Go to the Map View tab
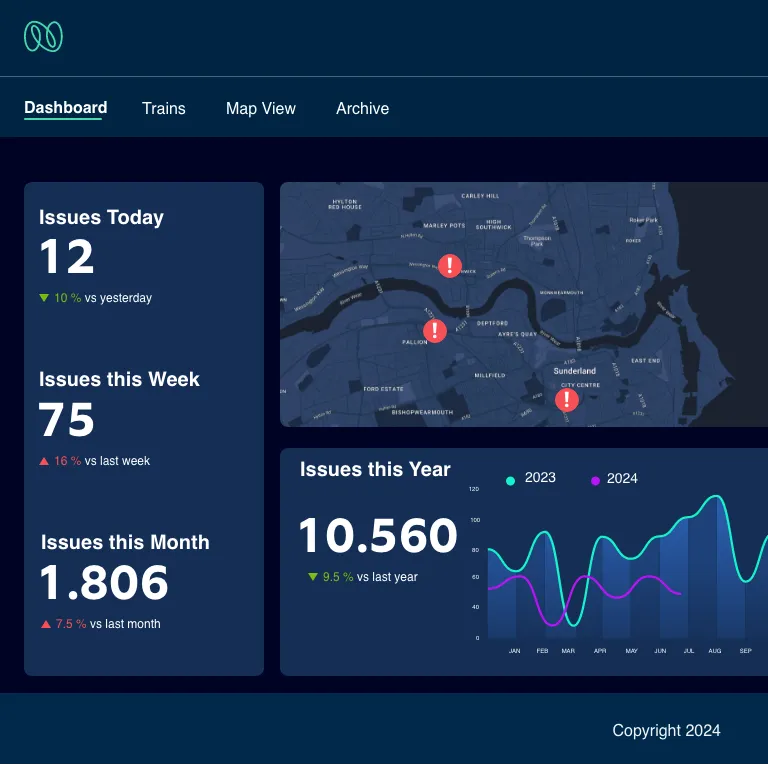 (261, 108)
